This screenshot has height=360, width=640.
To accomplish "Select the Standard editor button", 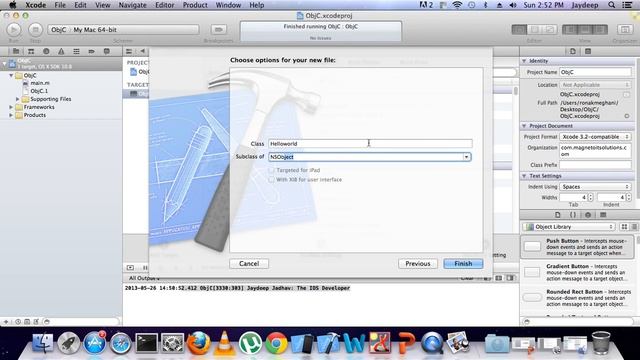I will pos(519,29).
